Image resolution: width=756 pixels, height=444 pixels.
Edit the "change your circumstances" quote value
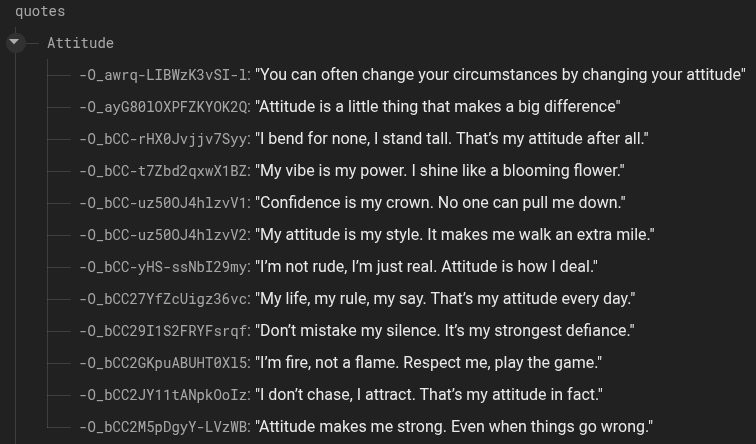(500, 75)
